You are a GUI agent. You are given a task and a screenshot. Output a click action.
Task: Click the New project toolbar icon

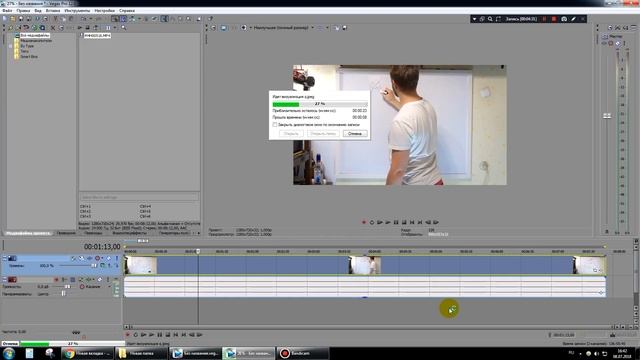[4, 19]
